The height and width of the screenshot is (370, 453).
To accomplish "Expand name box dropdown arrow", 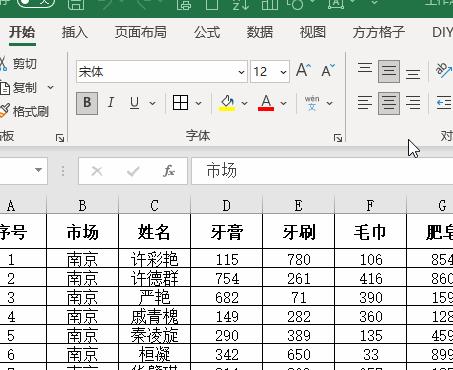I will [x=38, y=170].
